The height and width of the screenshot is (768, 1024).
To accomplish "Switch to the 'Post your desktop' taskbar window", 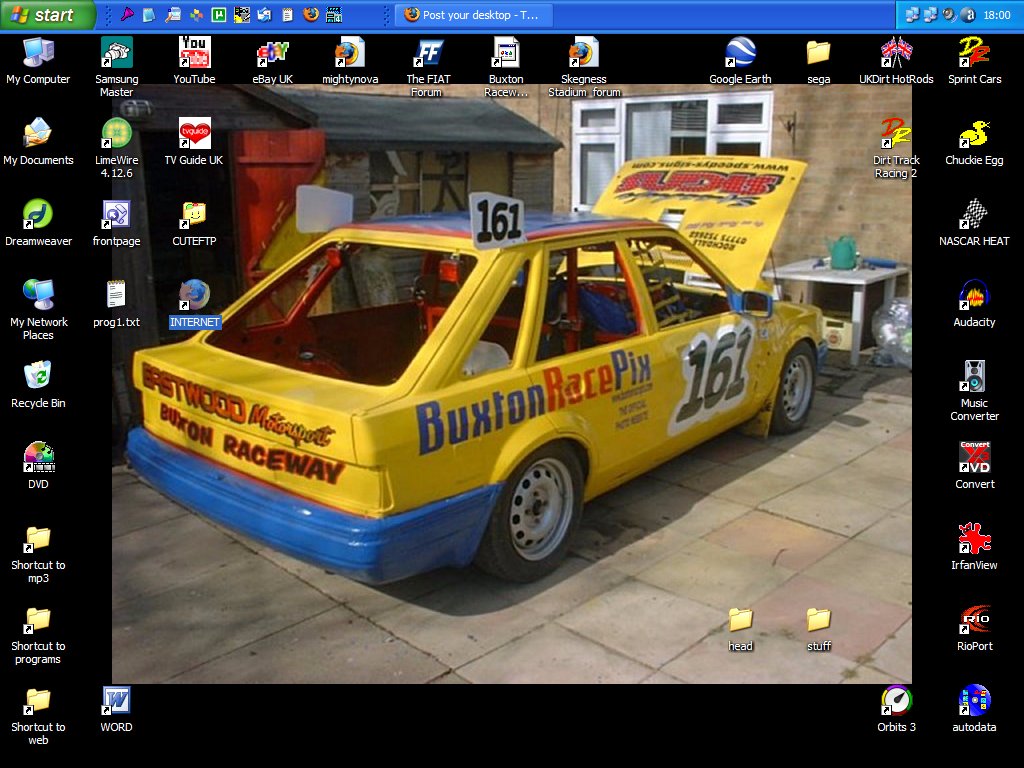I will 473,14.
